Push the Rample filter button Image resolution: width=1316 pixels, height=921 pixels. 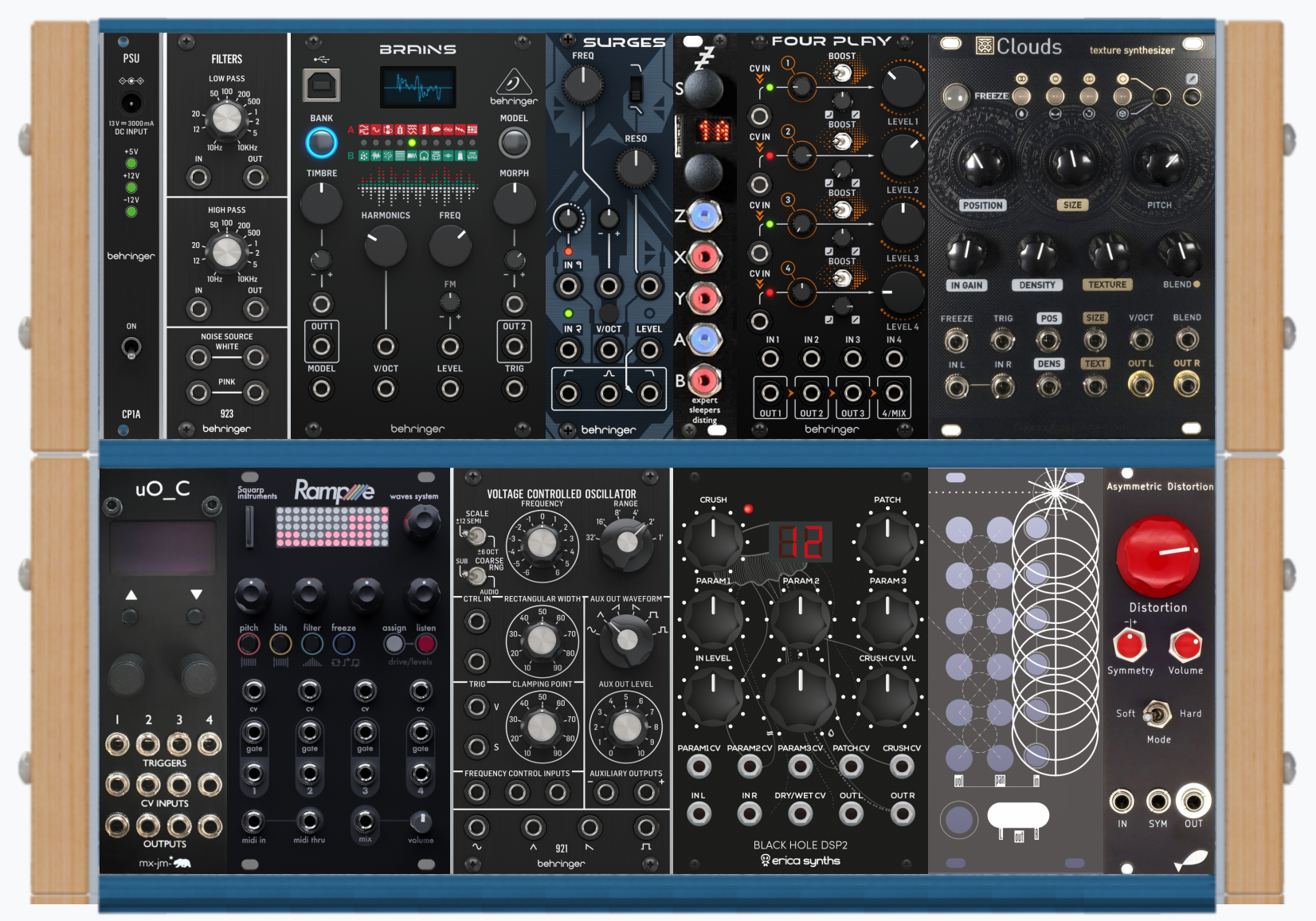click(312, 643)
